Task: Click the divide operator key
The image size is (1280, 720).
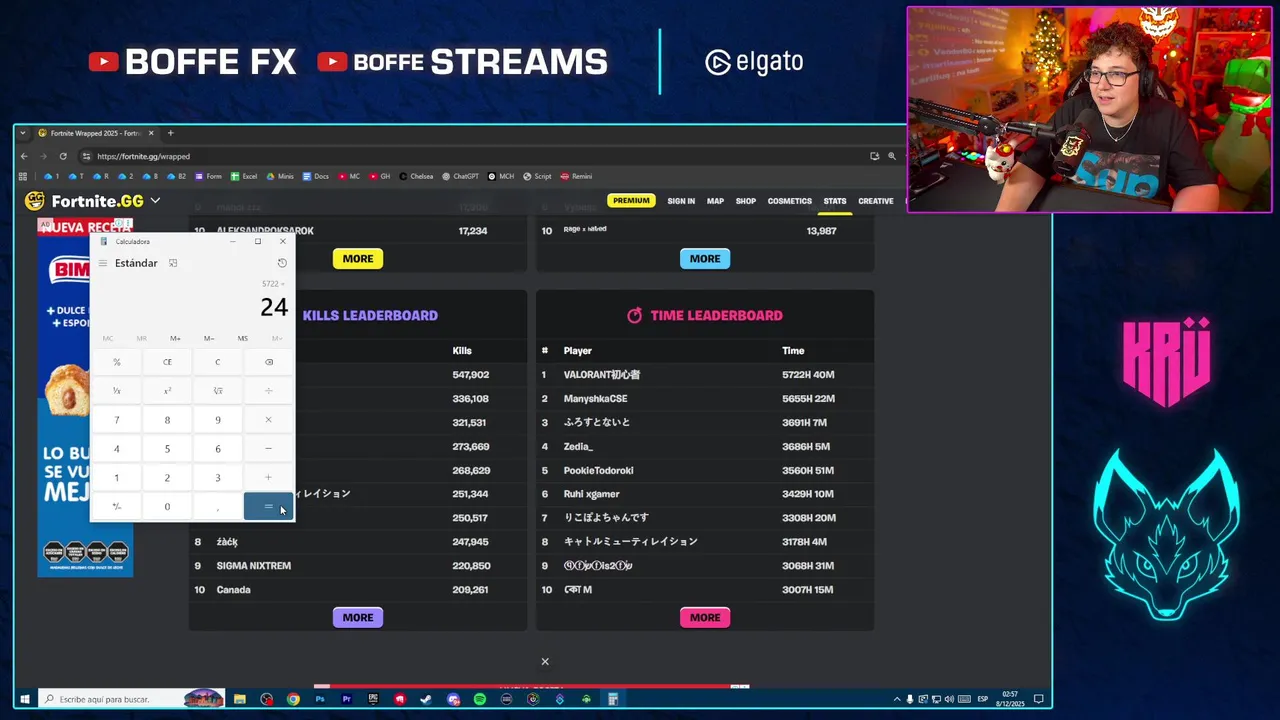Action: pos(268,391)
